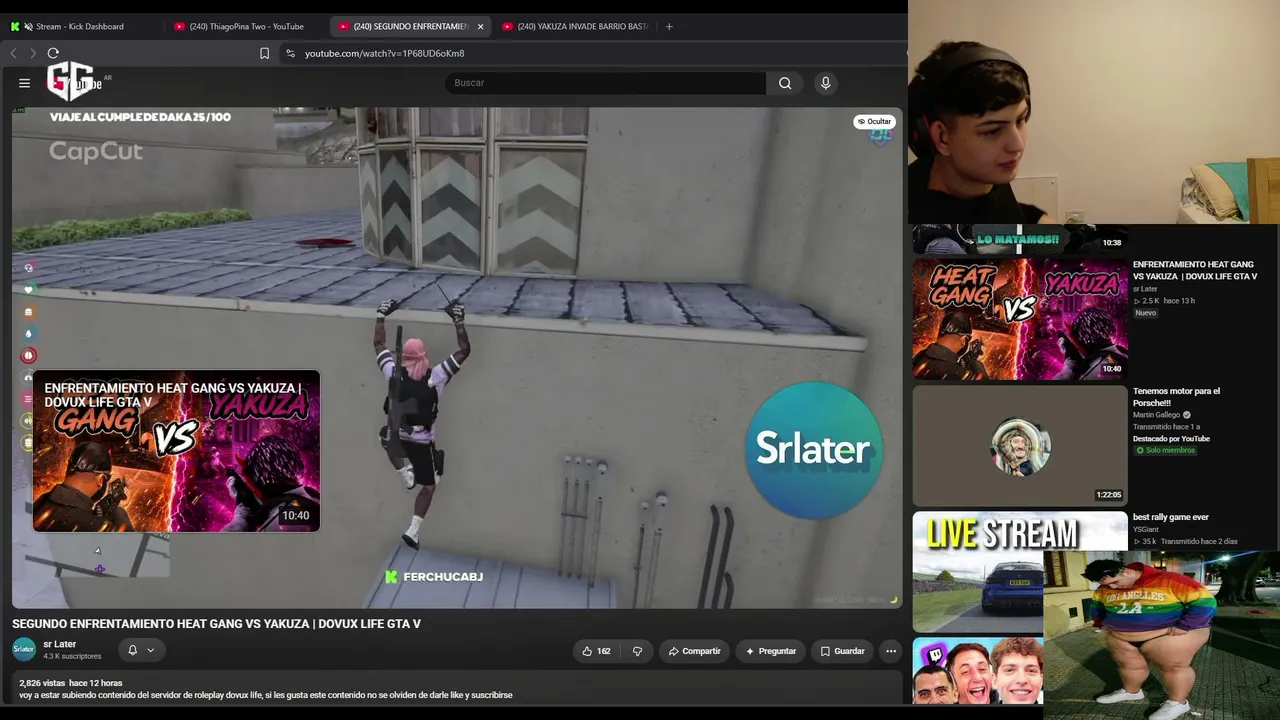Viewport: 1280px width, 720px height.
Task: Click the 'Solo miembros' badge
Action: 1166,451
